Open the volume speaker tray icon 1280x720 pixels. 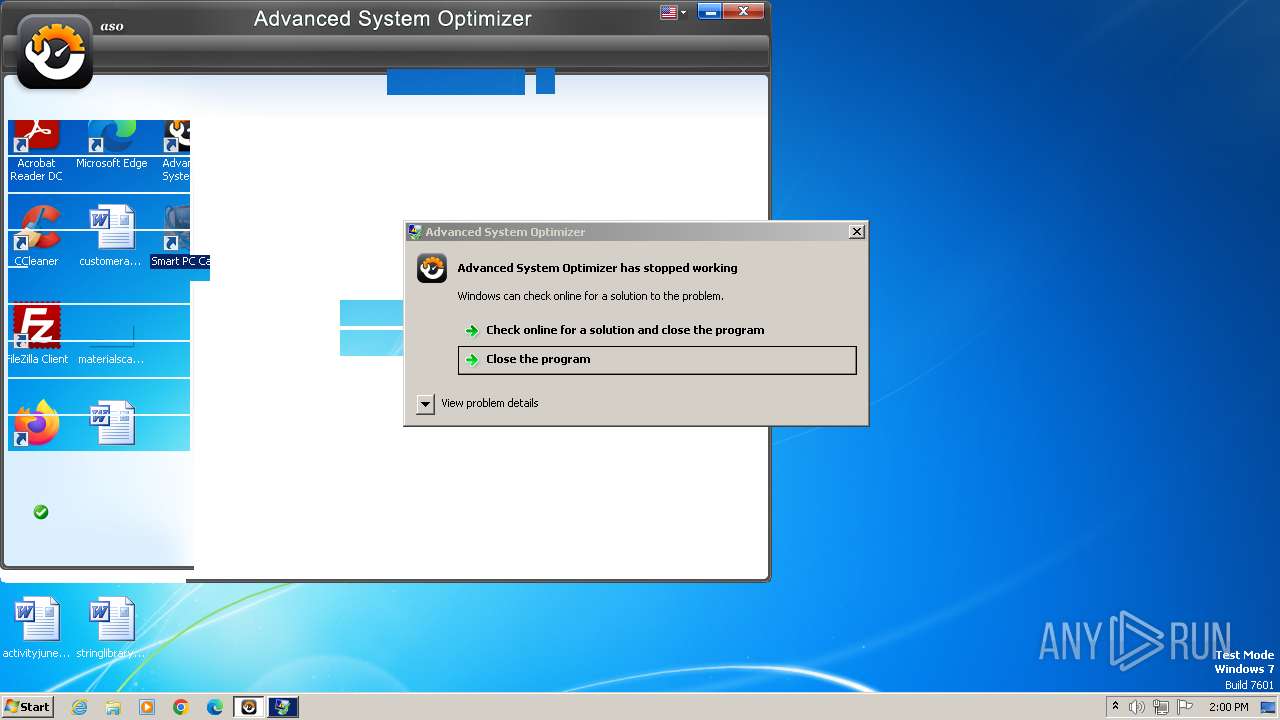[1137, 707]
